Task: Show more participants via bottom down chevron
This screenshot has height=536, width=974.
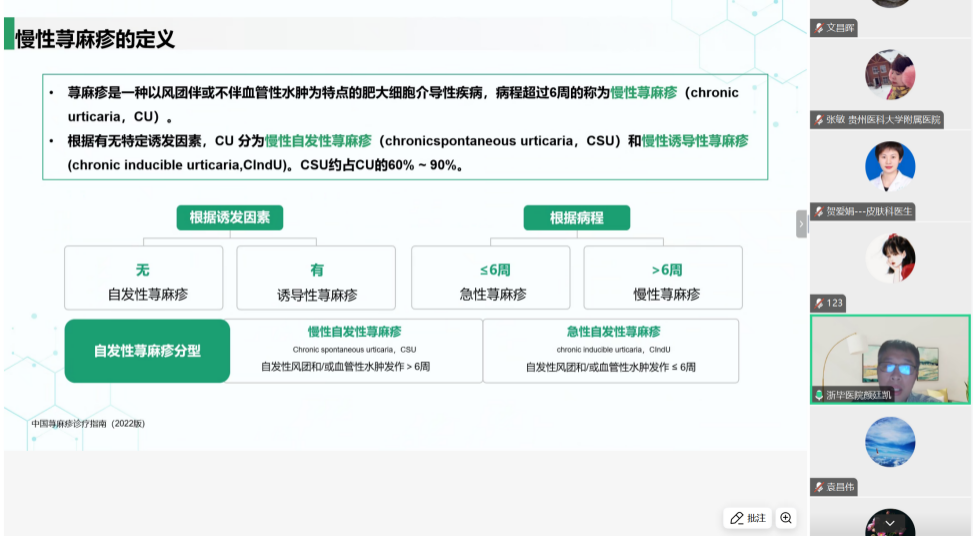Action: click(890, 524)
